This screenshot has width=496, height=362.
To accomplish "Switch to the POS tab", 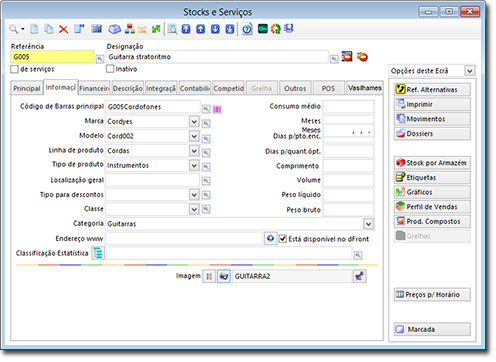I will tap(328, 88).
